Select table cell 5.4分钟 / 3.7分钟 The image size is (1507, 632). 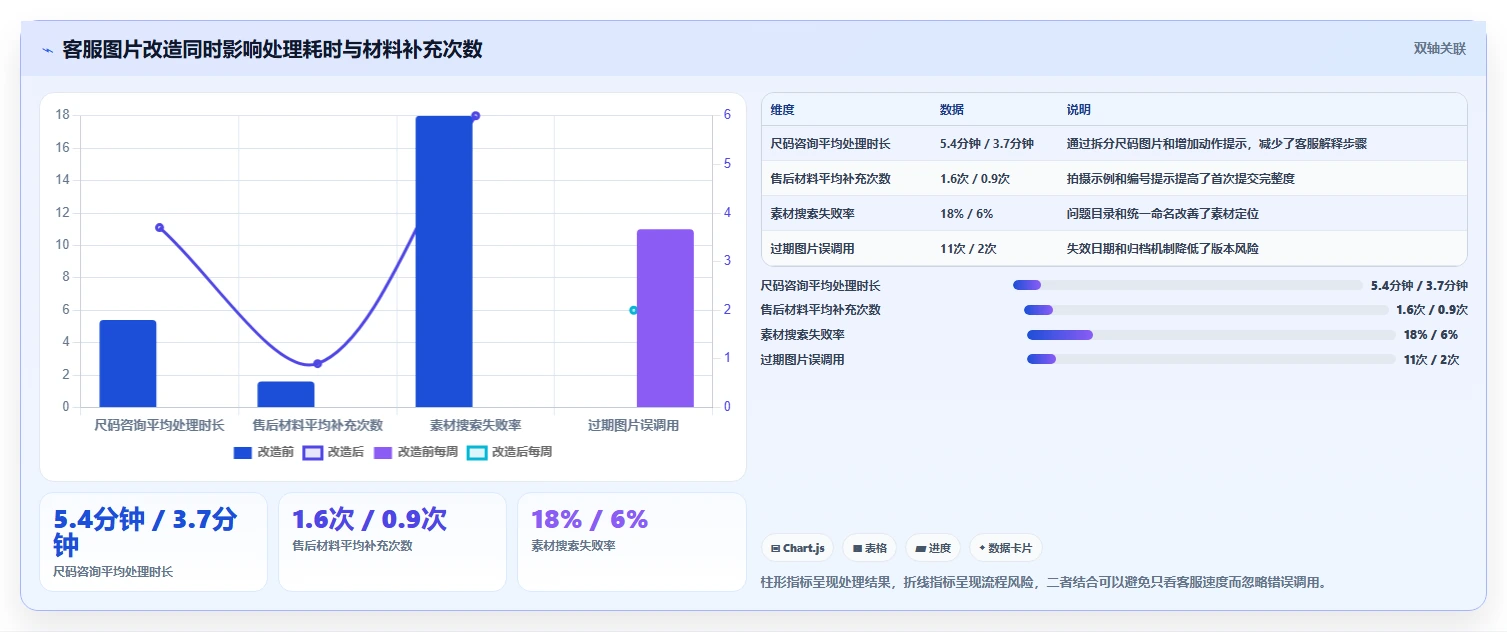pos(987,144)
